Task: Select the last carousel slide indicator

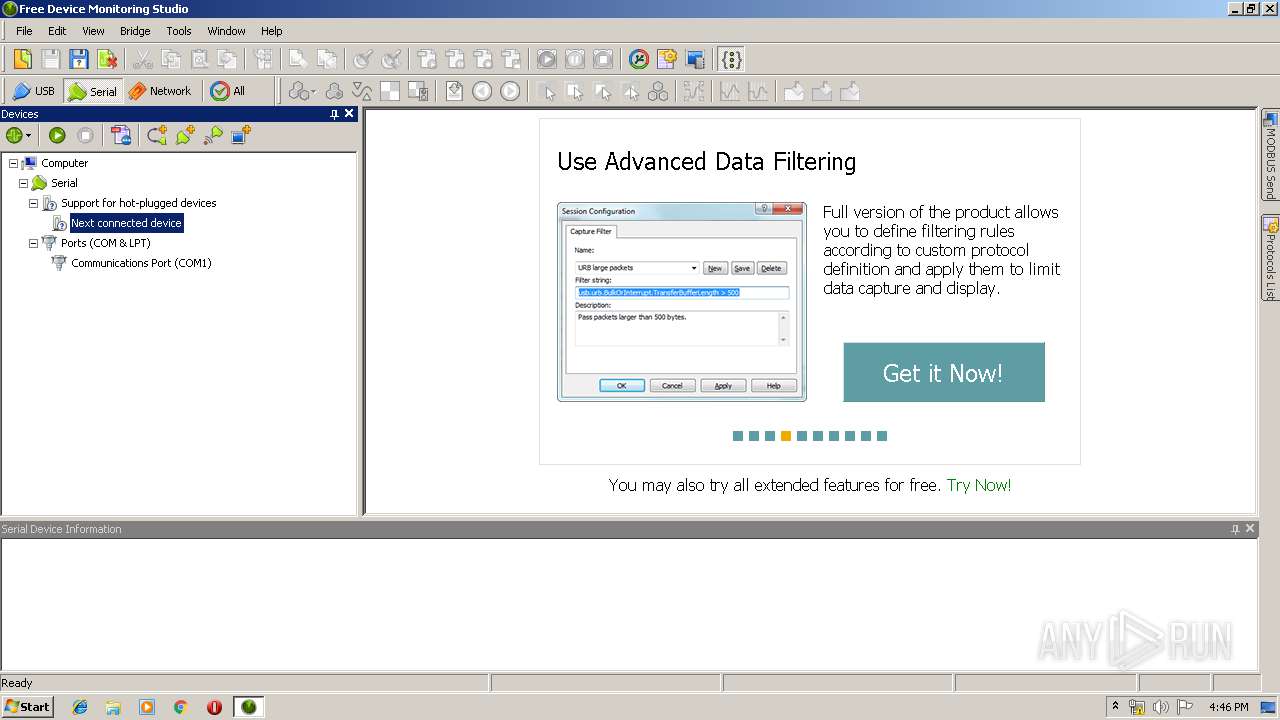Action: [882, 436]
